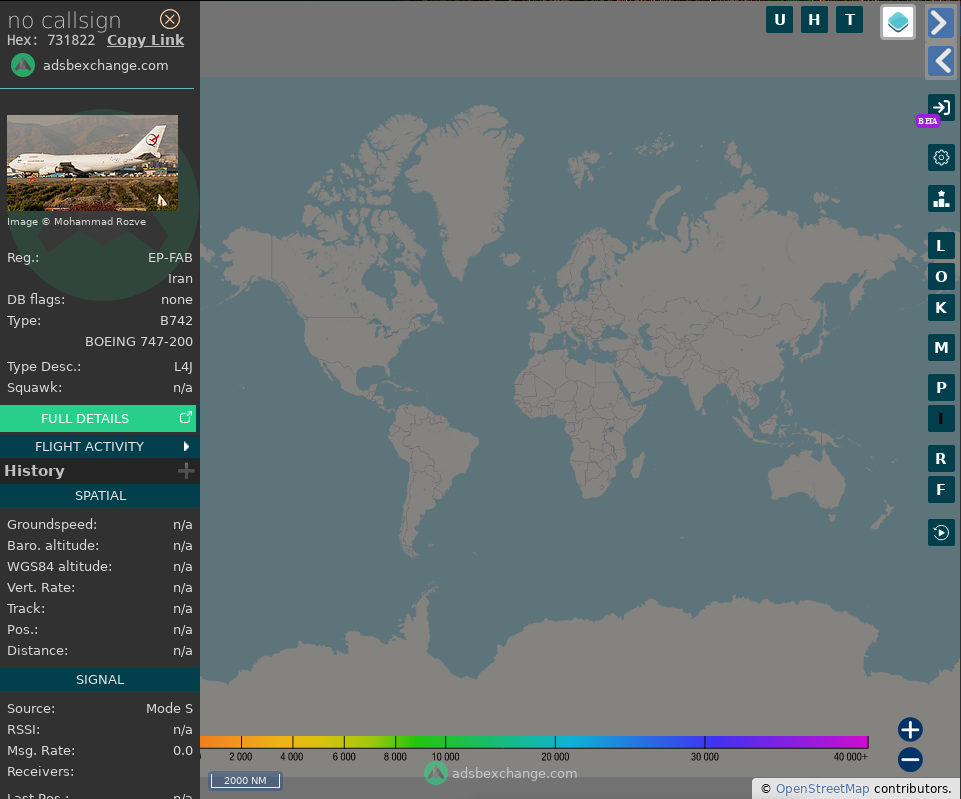Open the leaderboard stats icon
Image resolution: width=961 pixels, height=799 pixels.
(941, 199)
